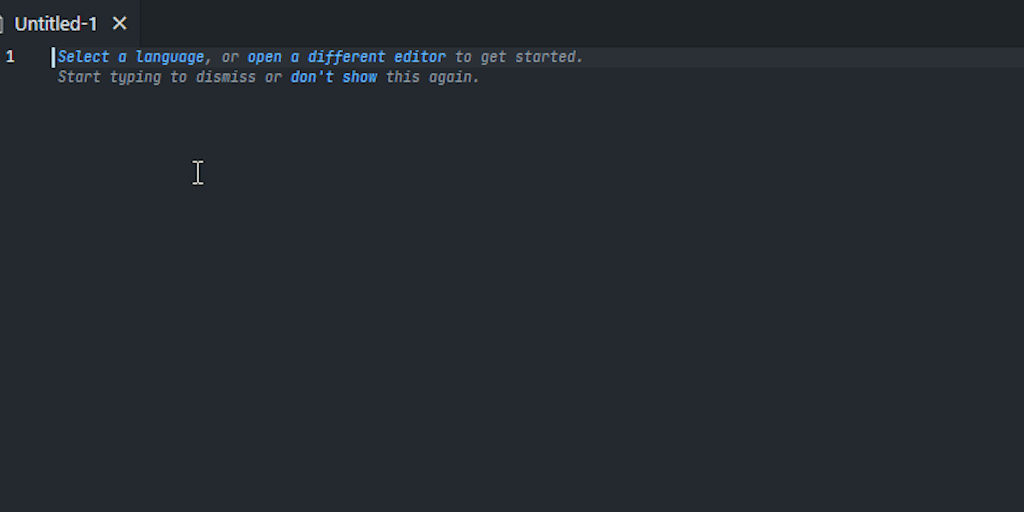Place the cursor at start of line 1
Image resolution: width=1024 pixels, height=512 pixels.
point(54,57)
